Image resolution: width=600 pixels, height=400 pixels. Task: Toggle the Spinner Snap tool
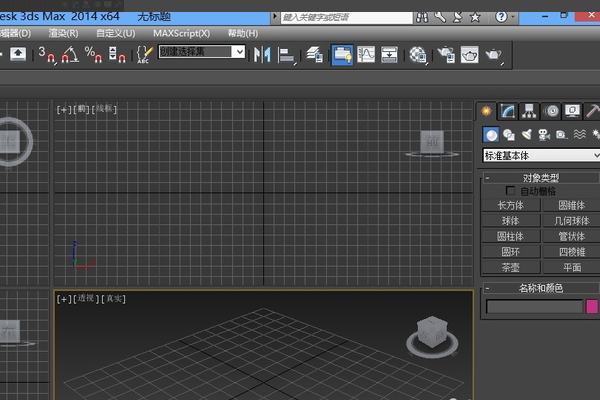[117, 55]
